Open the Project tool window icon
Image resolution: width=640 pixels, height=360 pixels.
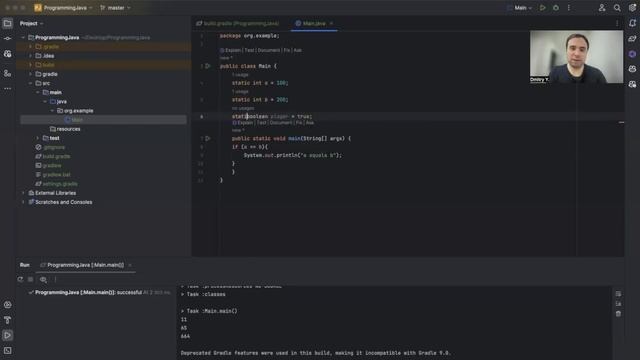tap(7, 23)
